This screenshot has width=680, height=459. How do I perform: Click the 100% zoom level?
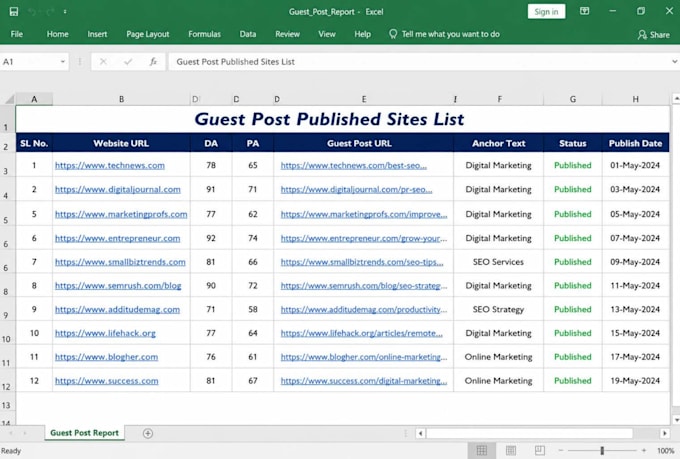(665, 451)
